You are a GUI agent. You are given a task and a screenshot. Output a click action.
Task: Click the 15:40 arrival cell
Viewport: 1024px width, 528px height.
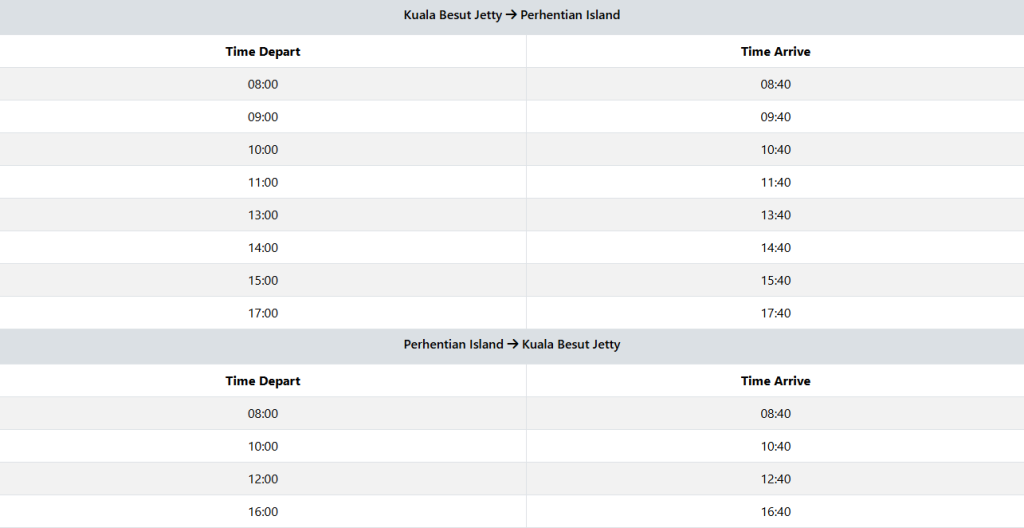pos(775,281)
